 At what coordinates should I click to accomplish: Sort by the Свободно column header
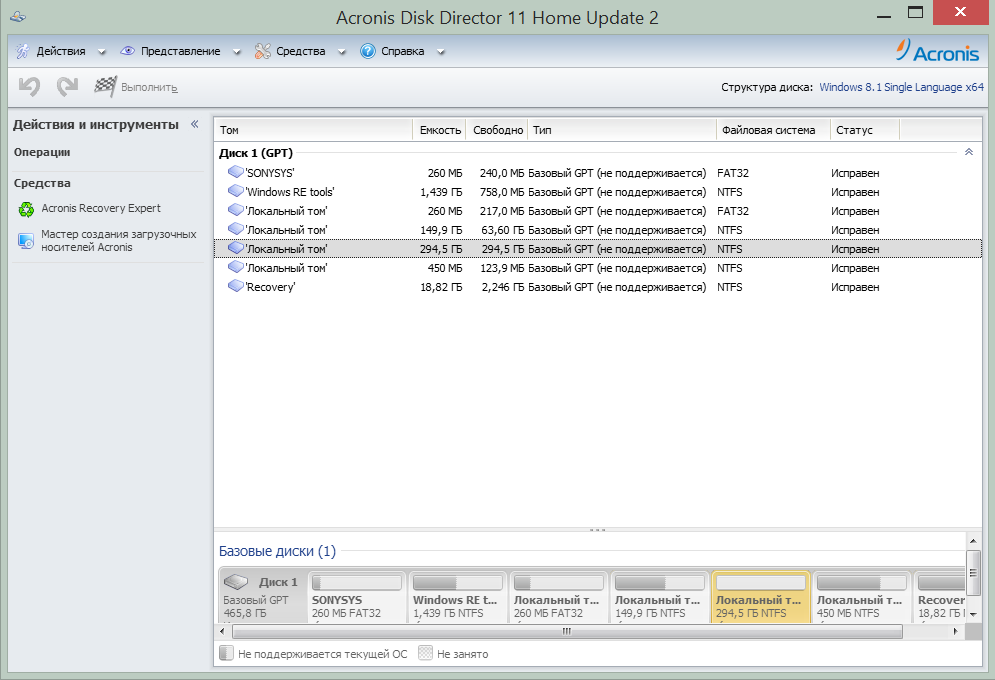498,129
